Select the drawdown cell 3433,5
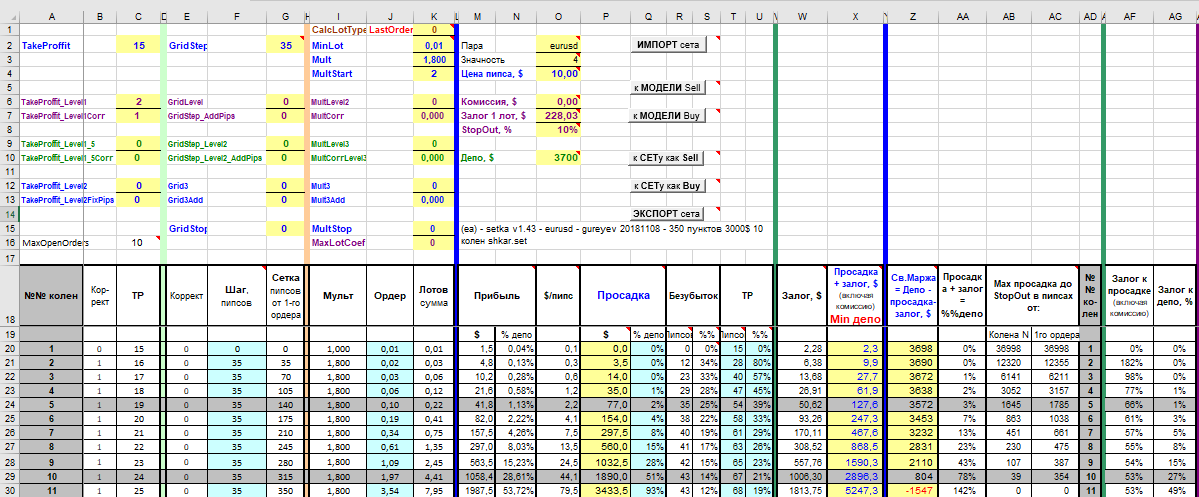 [x=607, y=489]
